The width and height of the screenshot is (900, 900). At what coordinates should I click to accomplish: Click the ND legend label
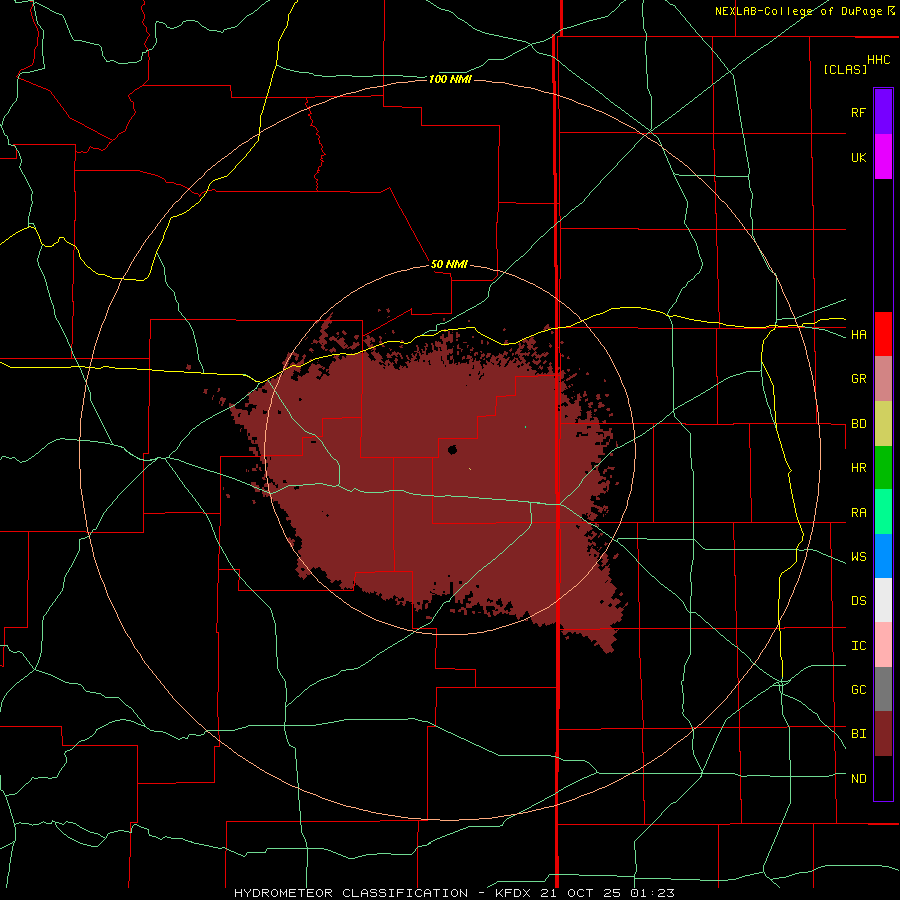pos(858,779)
